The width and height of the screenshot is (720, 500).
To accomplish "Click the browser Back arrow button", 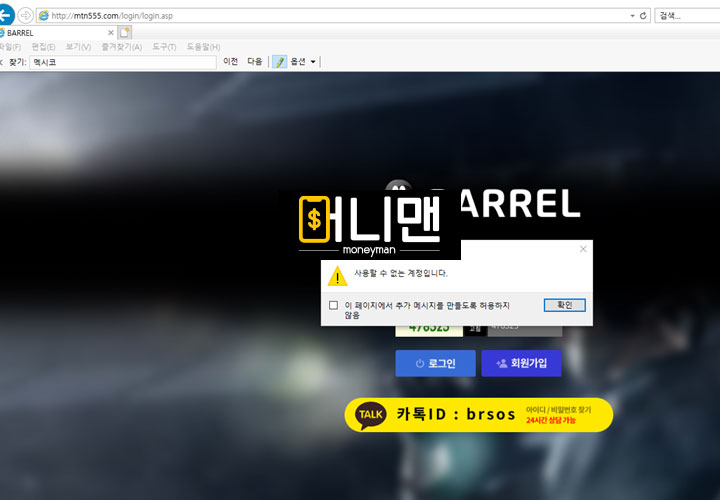I will point(6,16).
